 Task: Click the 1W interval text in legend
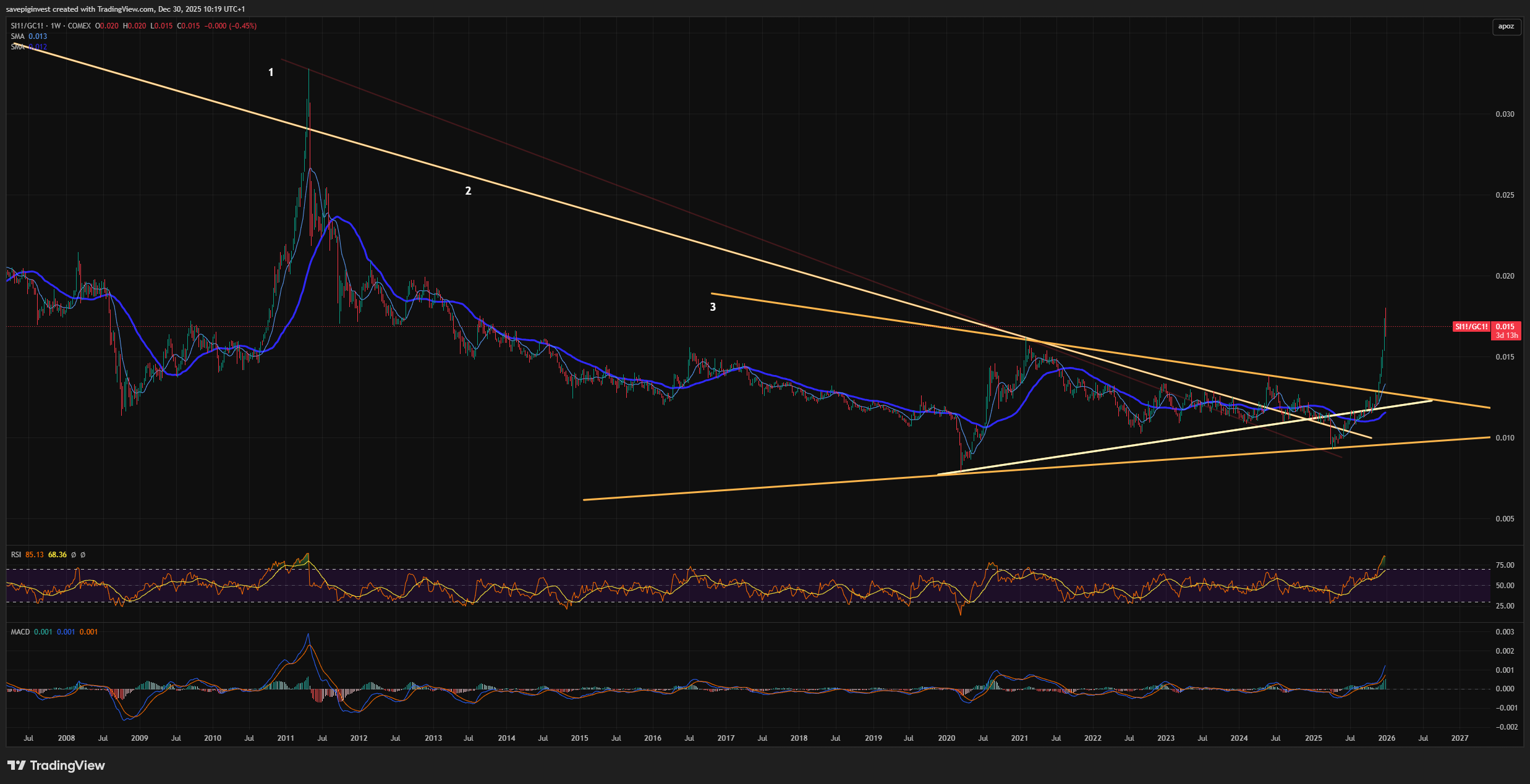click(56, 26)
